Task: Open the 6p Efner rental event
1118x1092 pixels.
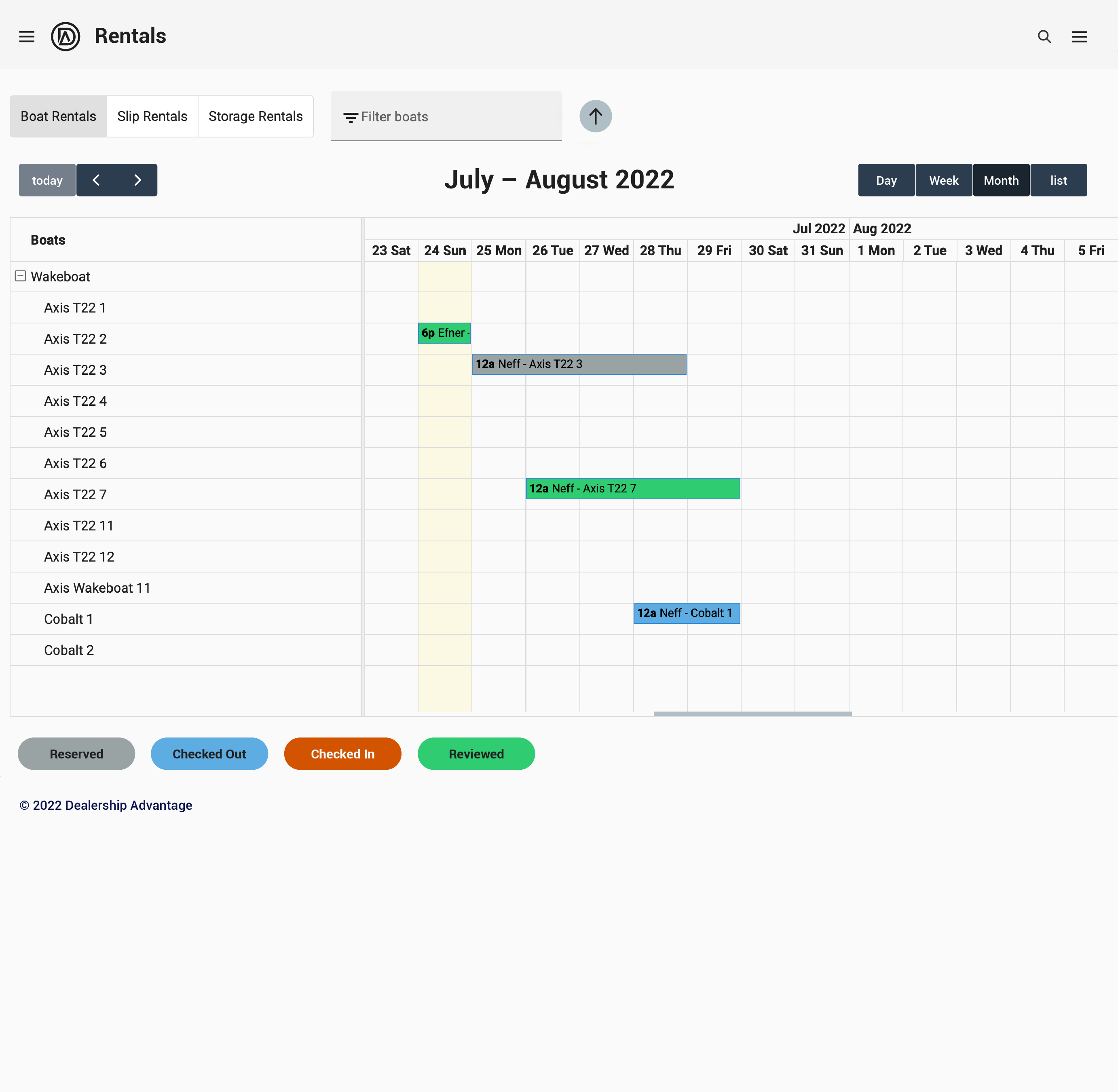Action: 444,333
